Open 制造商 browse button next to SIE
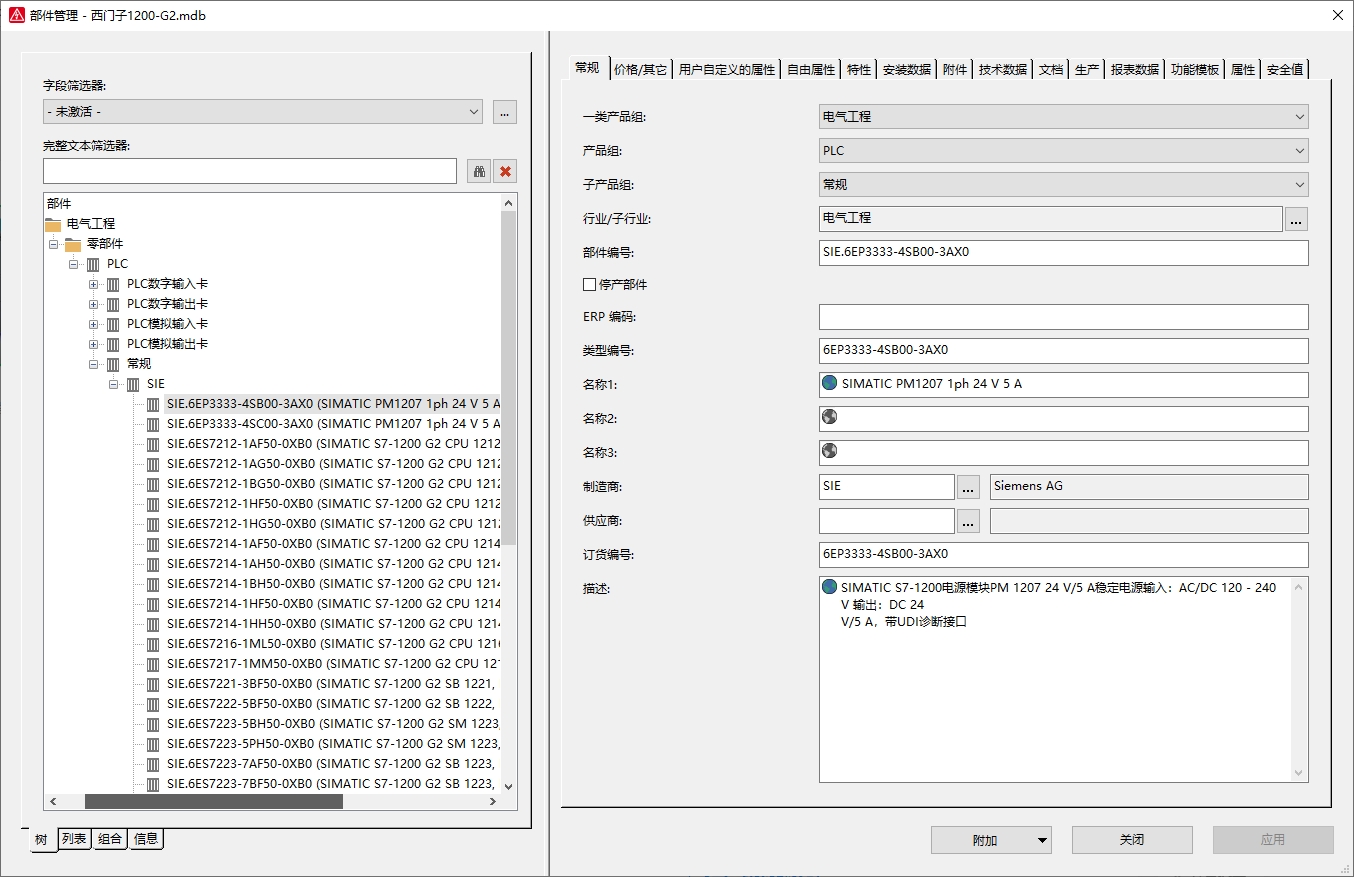1354x877 pixels. (x=967, y=487)
